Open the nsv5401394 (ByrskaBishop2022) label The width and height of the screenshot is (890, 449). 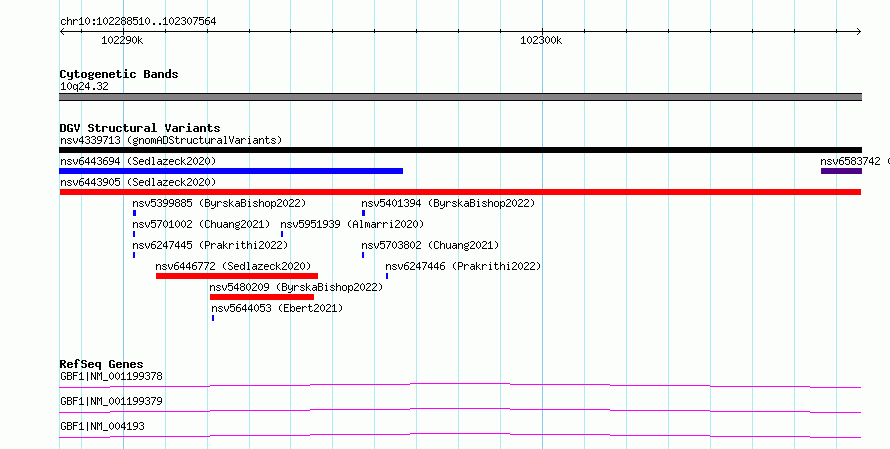point(448,203)
